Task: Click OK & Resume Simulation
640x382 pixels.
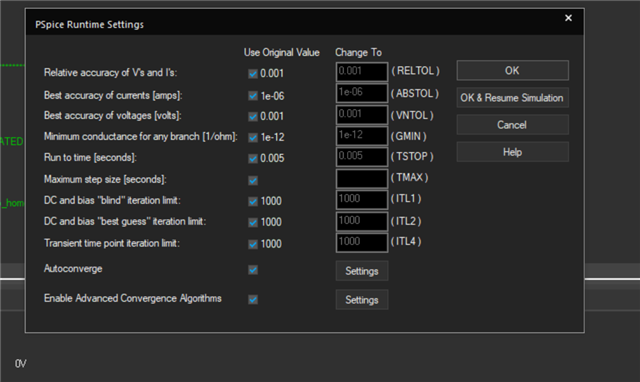Action: pyautogui.click(x=512, y=98)
